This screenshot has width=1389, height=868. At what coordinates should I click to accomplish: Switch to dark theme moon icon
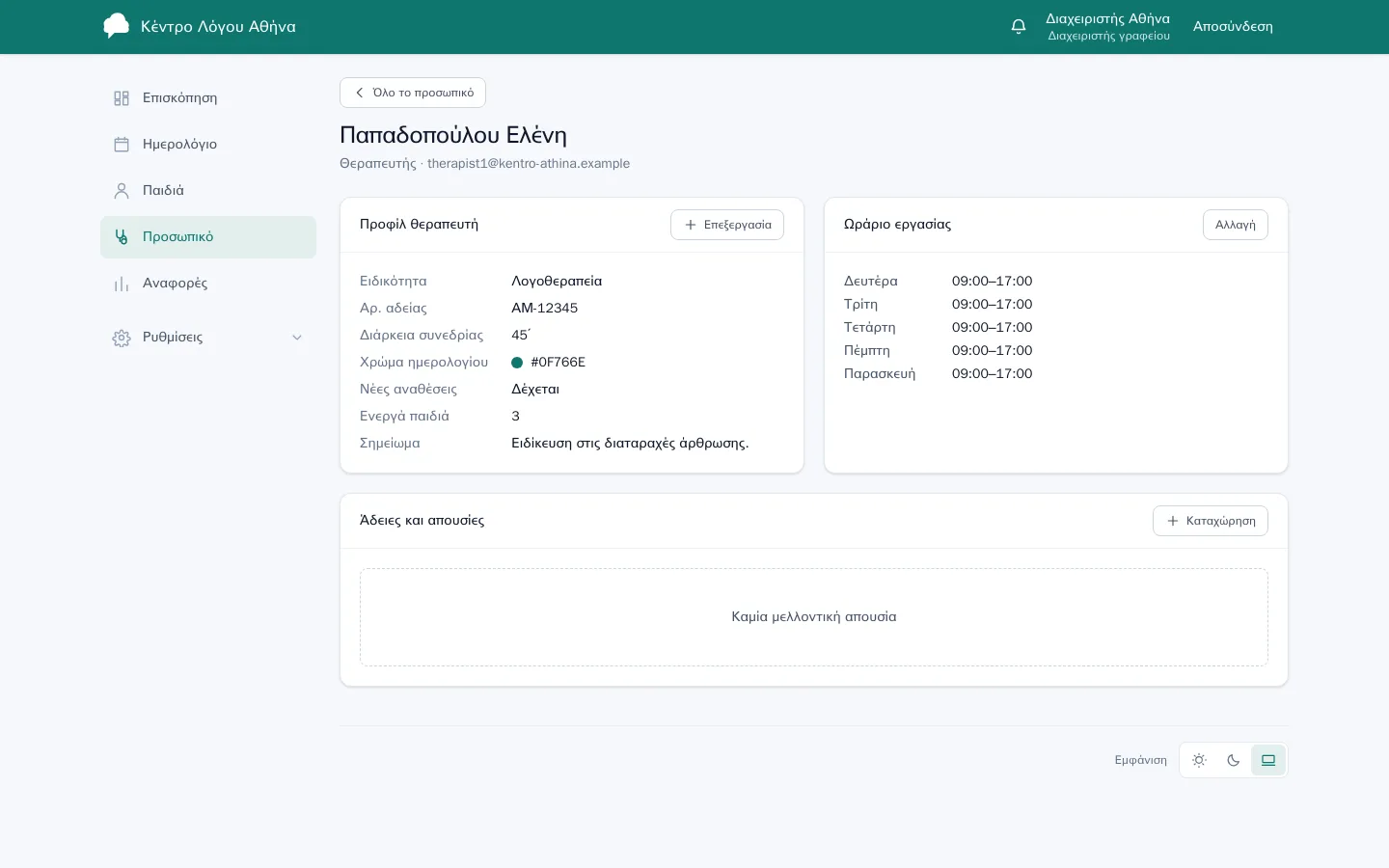tap(1234, 760)
